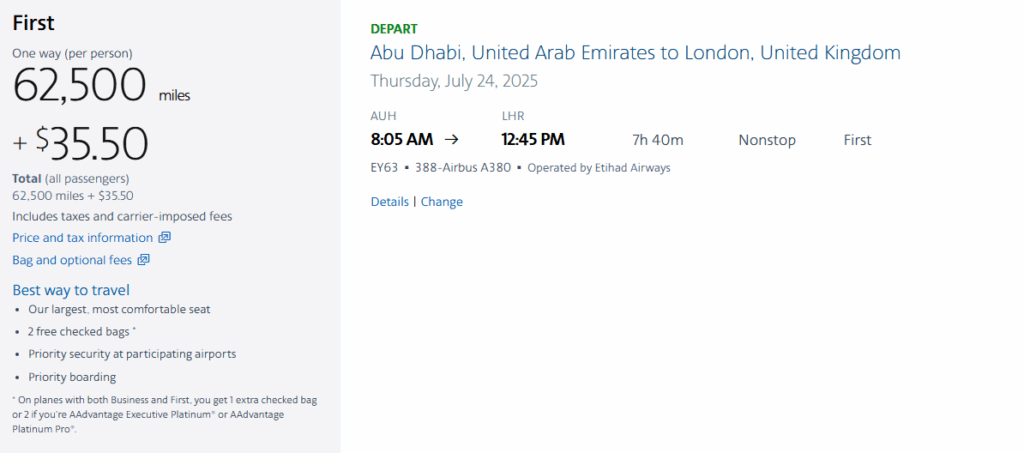The width and height of the screenshot is (1024, 453).
Task: Click the Abu Dhabi to London route heading
Action: 635,53
